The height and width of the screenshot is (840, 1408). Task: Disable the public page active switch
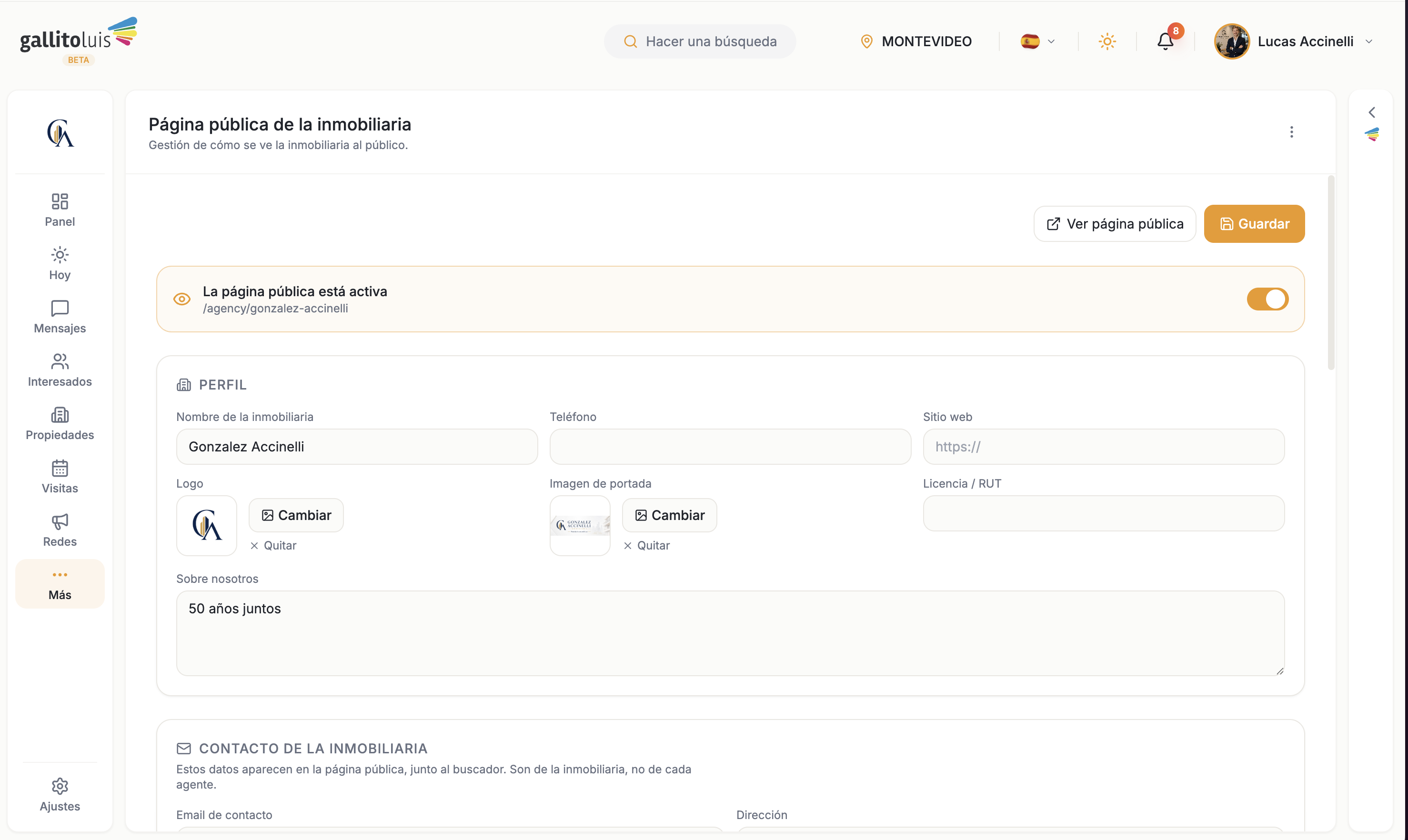1267,299
